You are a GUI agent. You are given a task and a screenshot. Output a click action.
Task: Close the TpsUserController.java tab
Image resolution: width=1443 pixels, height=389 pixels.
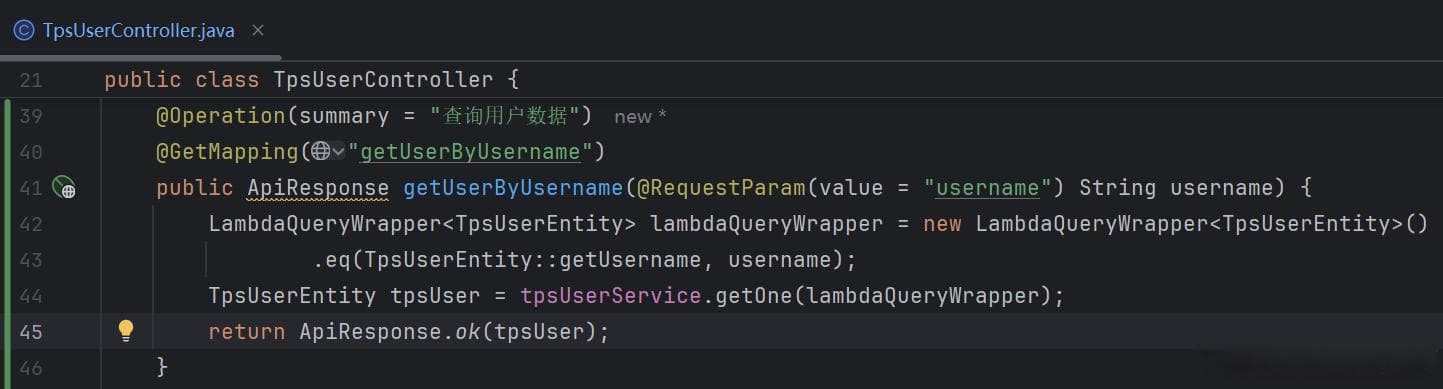point(258,30)
